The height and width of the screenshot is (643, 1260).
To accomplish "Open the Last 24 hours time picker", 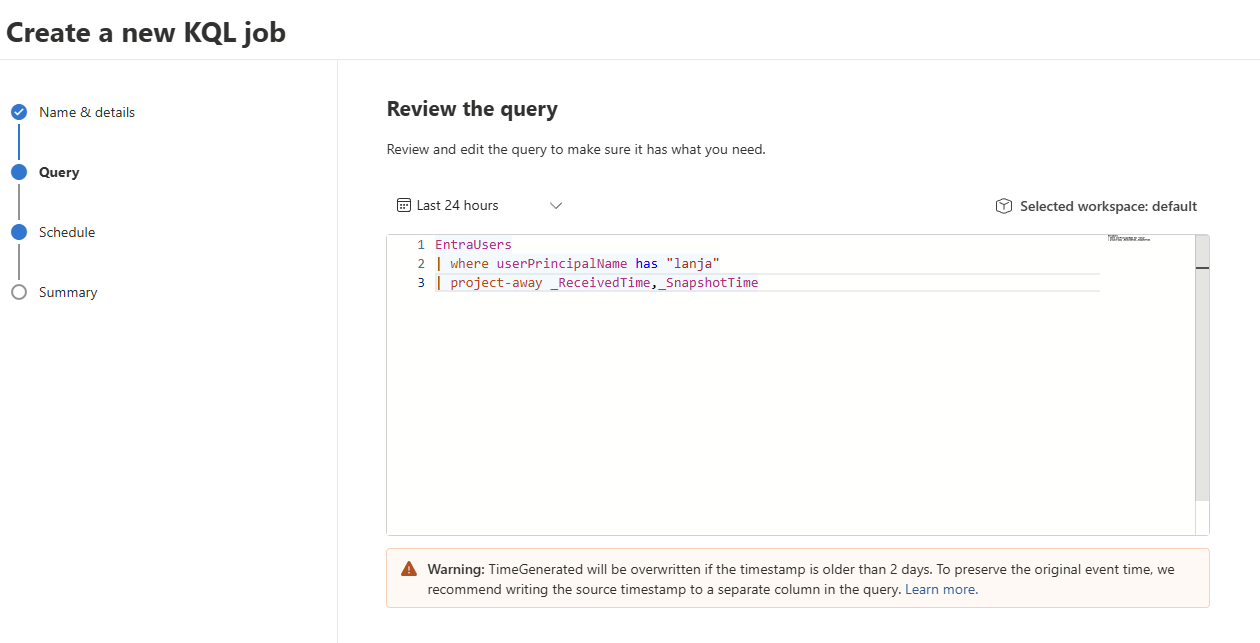I will (x=458, y=205).
